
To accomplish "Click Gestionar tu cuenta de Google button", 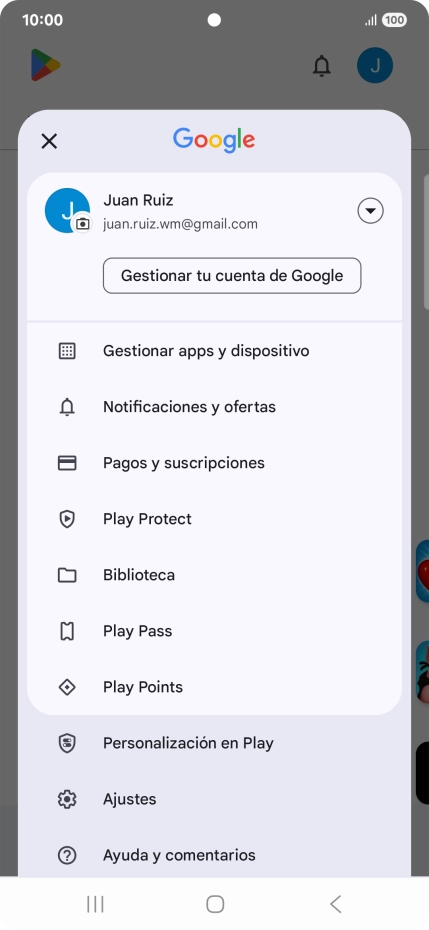I will [232, 276].
